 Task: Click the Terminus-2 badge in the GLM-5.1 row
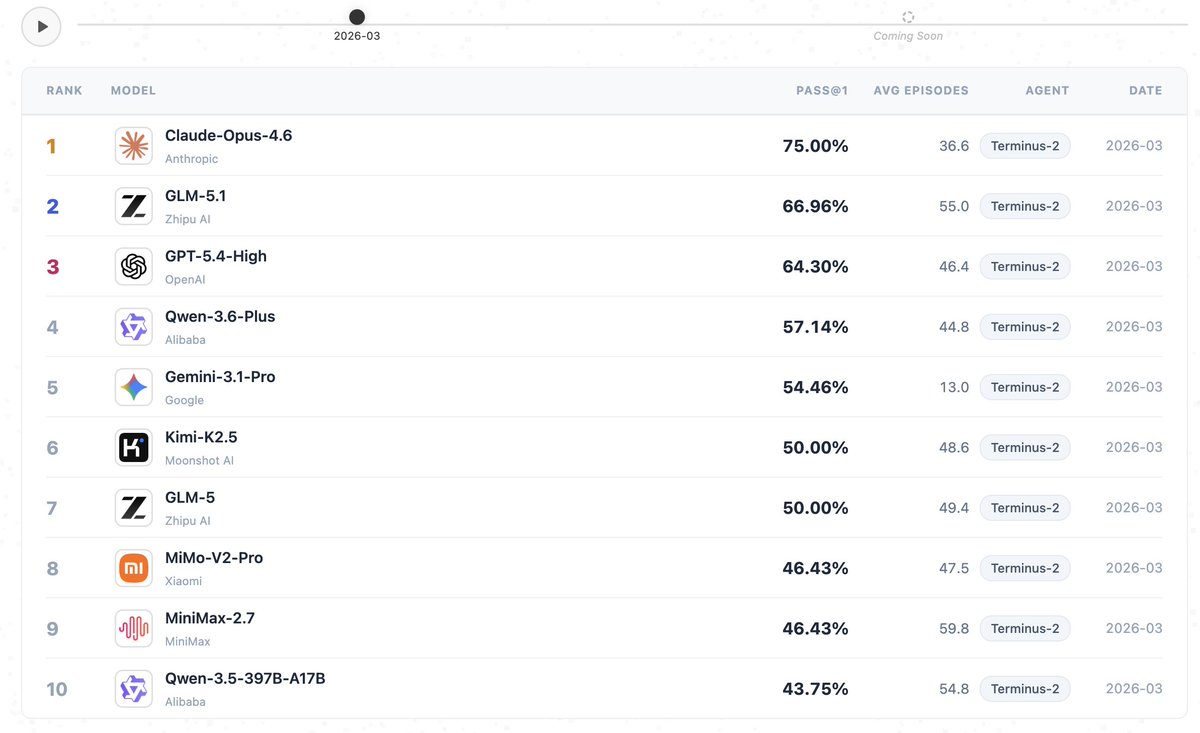[1025, 206]
